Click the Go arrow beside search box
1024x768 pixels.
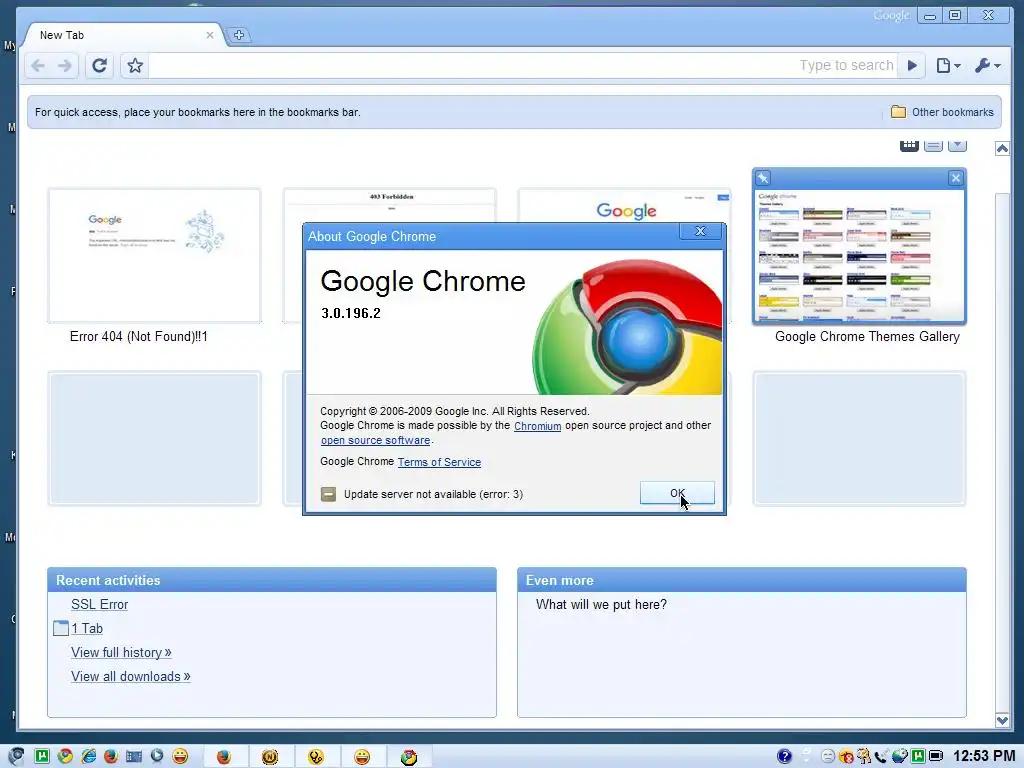(x=912, y=65)
